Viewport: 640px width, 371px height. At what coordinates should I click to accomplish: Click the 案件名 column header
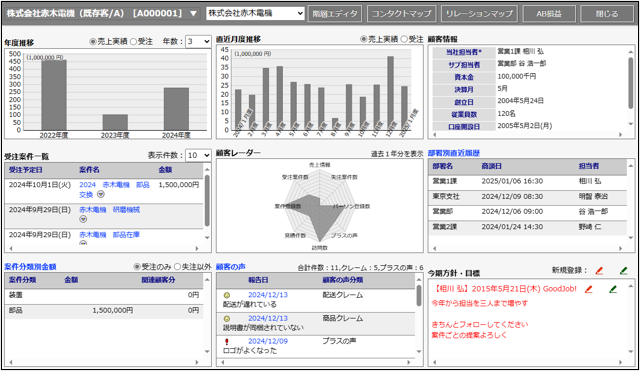[x=89, y=170]
